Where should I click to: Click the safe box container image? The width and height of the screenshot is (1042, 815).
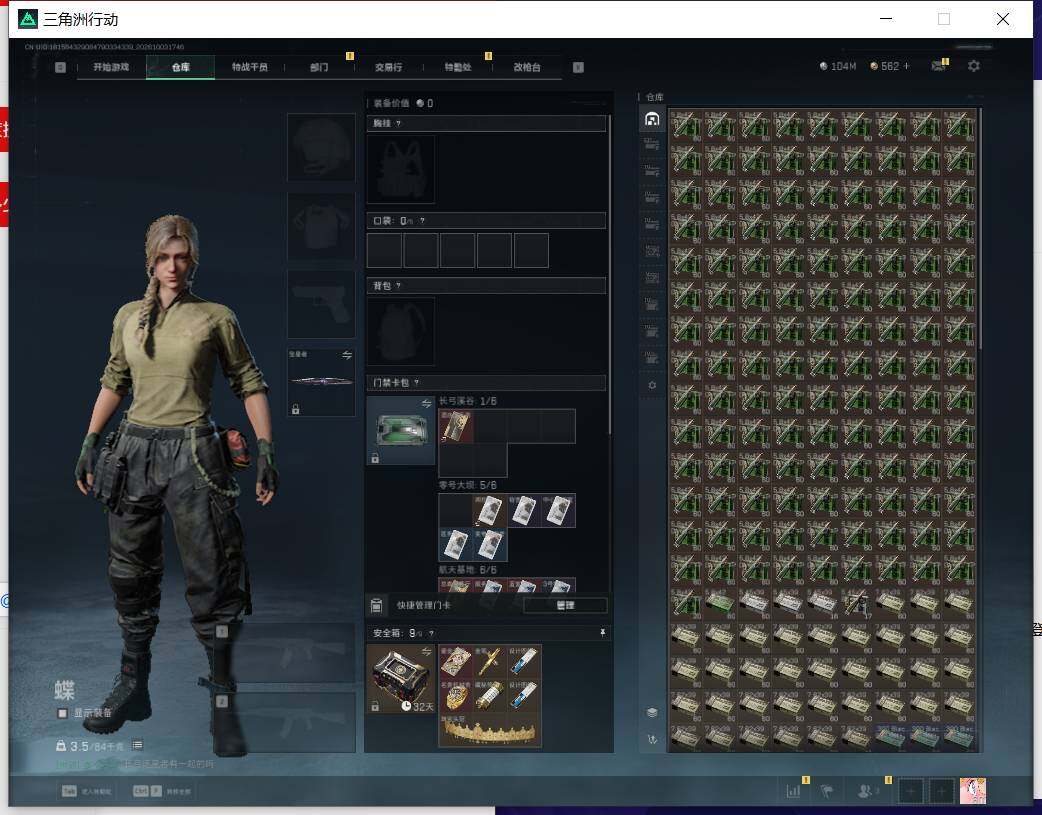401,679
